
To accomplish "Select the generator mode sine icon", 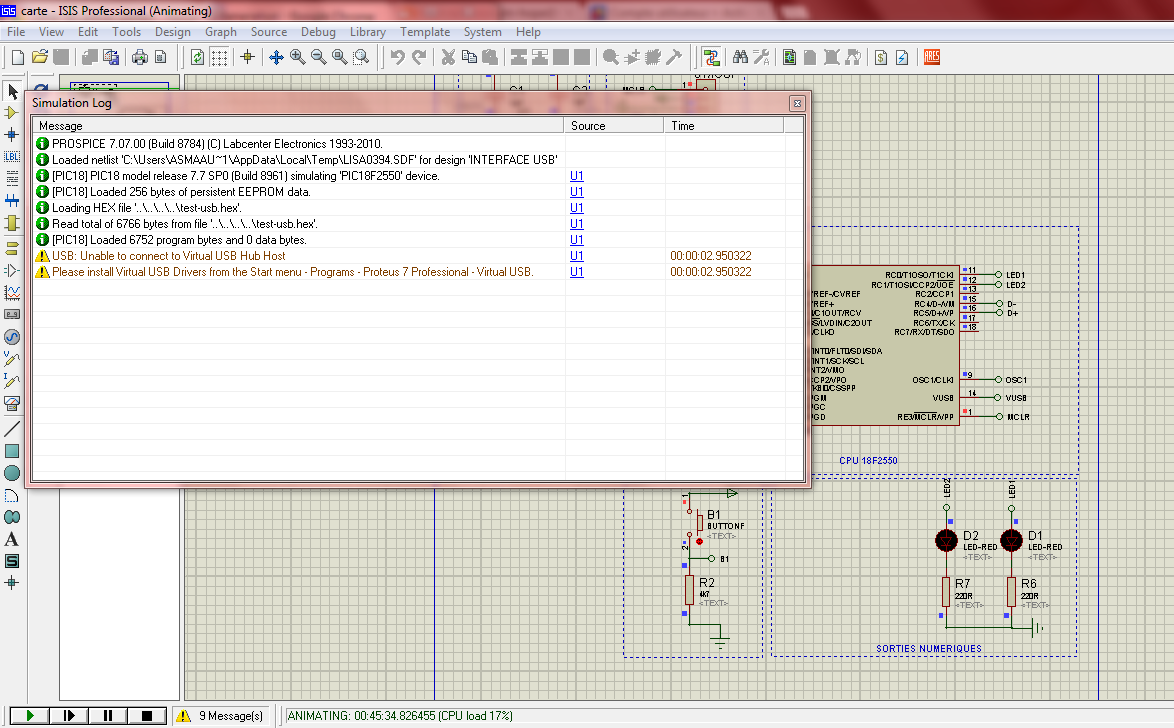I will [x=12, y=337].
